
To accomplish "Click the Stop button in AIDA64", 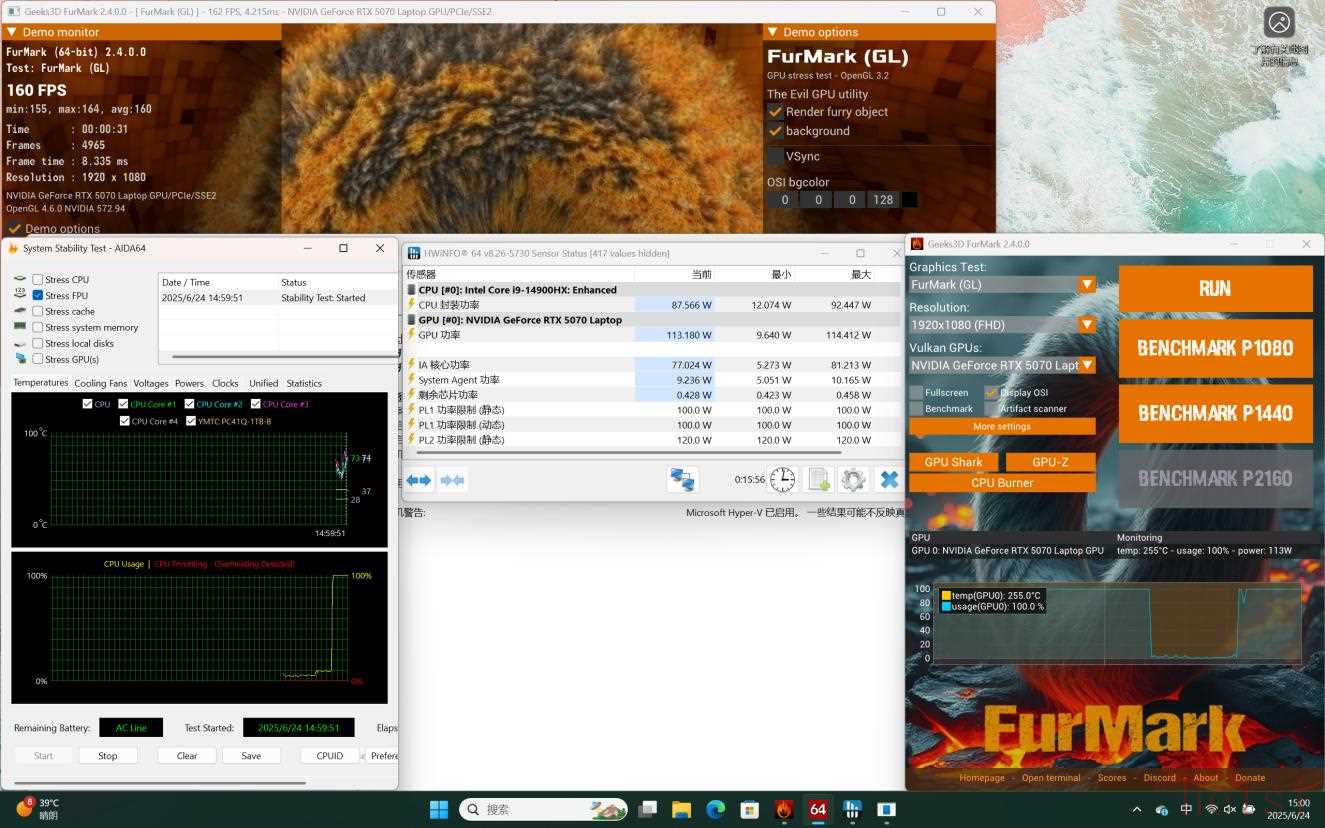I will [108, 756].
